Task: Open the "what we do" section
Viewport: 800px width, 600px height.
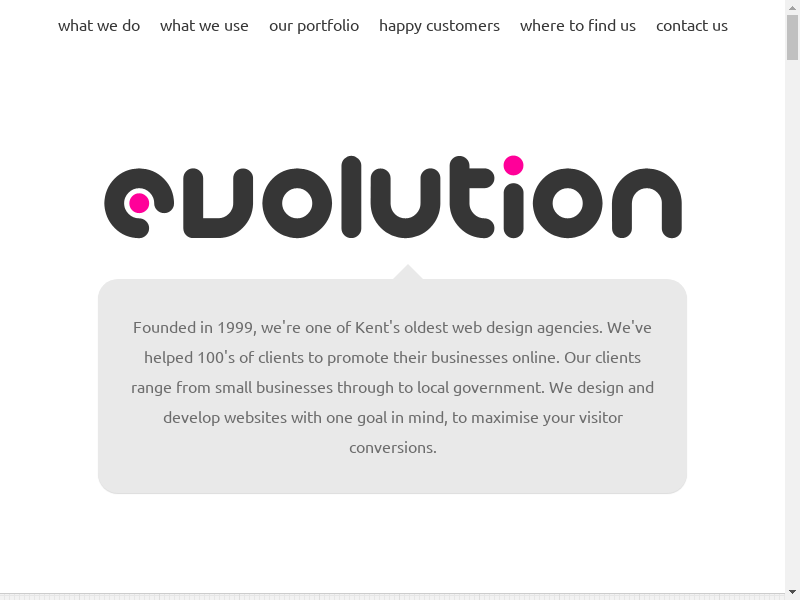Action: point(99,26)
